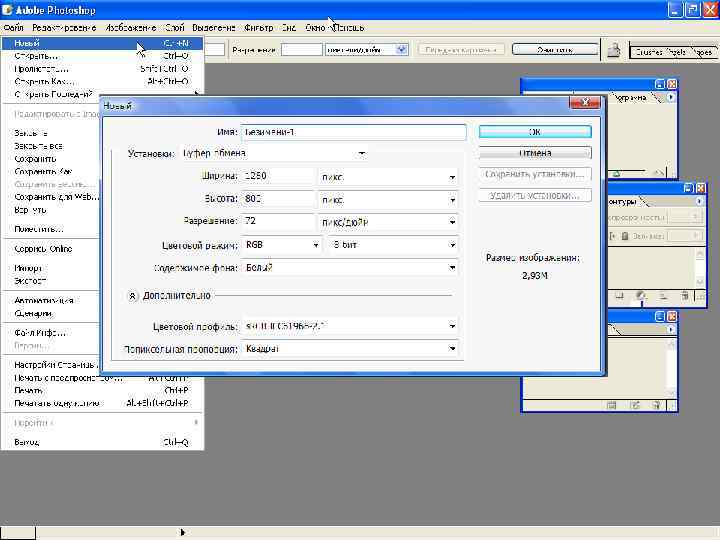
Task: Open the Paths panel flyout menu arrow
Action: [699, 201]
